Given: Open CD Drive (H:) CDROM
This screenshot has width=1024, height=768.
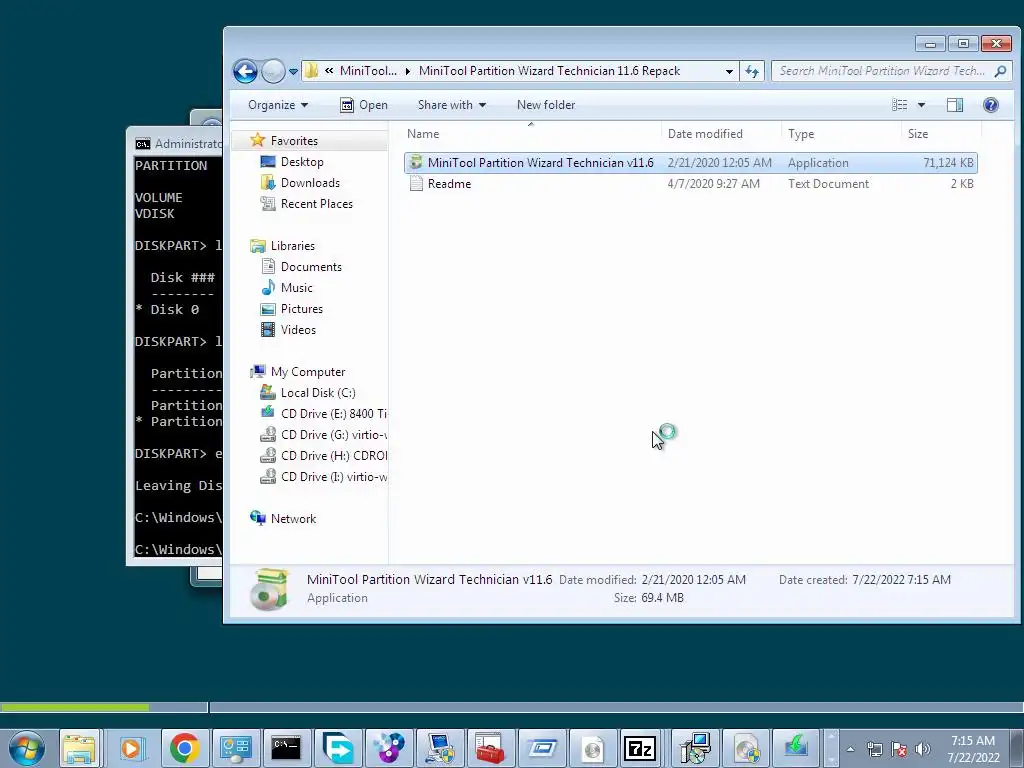Looking at the screenshot, I should [x=333, y=456].
